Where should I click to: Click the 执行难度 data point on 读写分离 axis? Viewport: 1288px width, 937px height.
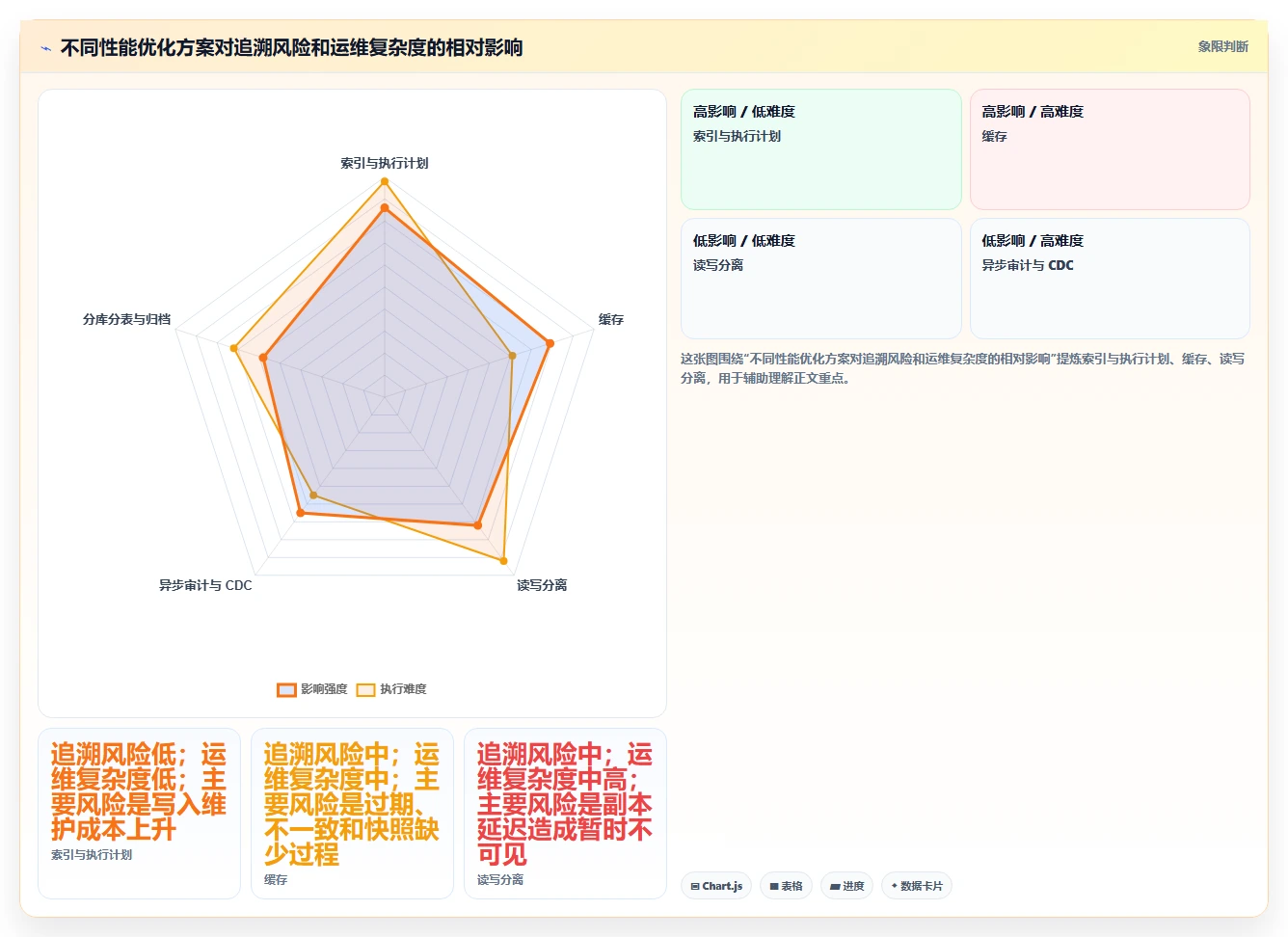click(503, 560)
